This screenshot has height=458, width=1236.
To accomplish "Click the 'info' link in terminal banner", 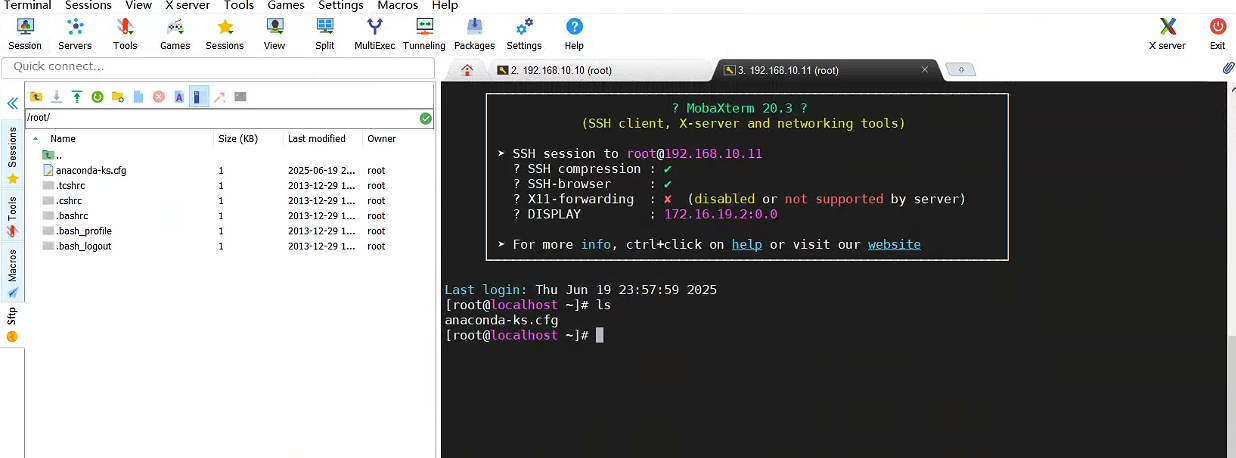I will [x=595, y=244].
